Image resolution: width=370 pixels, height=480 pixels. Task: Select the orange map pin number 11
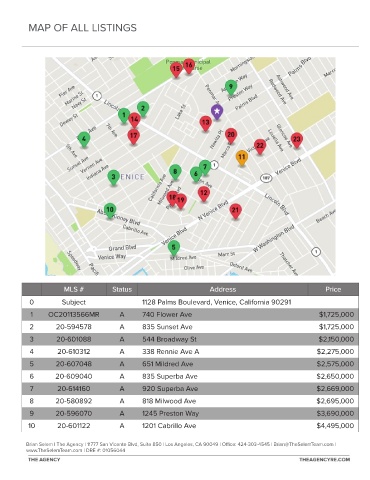(x=242, y=158)
